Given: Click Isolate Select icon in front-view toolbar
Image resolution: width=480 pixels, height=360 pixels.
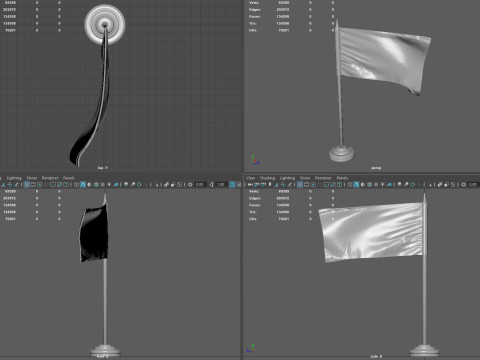Looking at the screenshot, I should pyautogui.click(x=156, y=184).
